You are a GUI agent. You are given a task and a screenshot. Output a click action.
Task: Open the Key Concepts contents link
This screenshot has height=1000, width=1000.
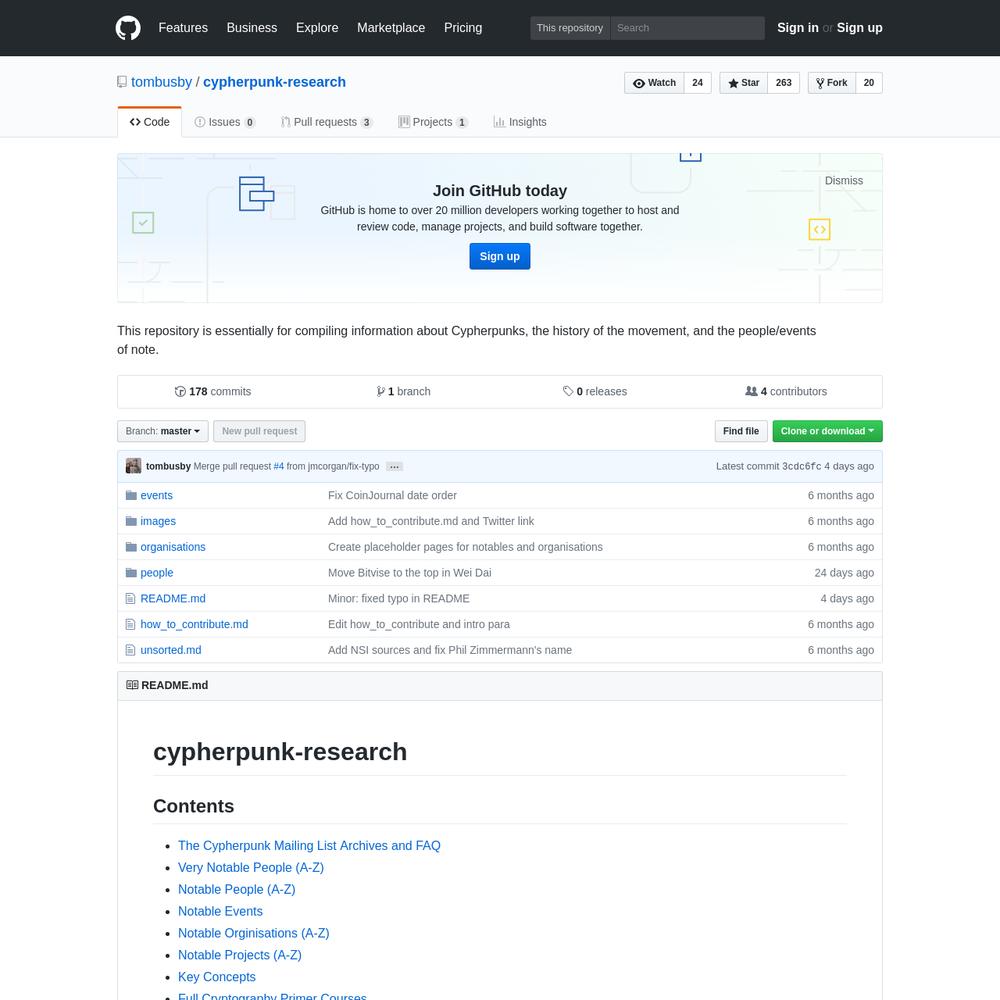coord(217,977)
